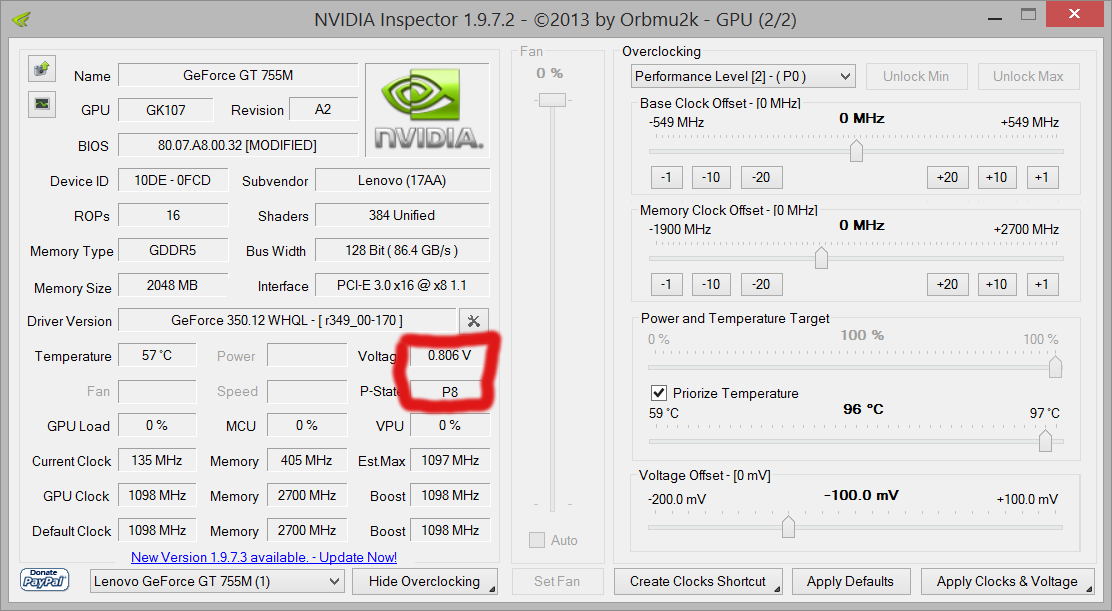This screenshot has height=611, width=1112.
Task: Decrease Base Clock Offset by 10
Action: point(711,177)
